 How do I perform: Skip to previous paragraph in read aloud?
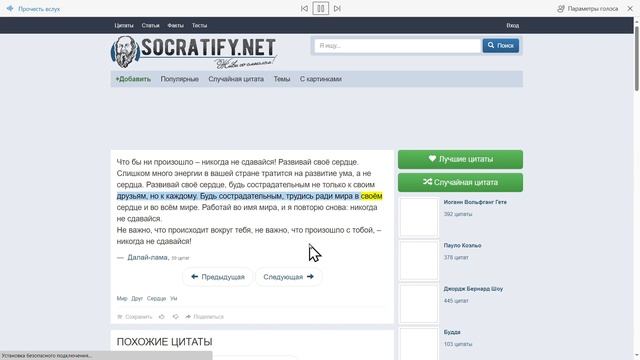click(304, 8)
